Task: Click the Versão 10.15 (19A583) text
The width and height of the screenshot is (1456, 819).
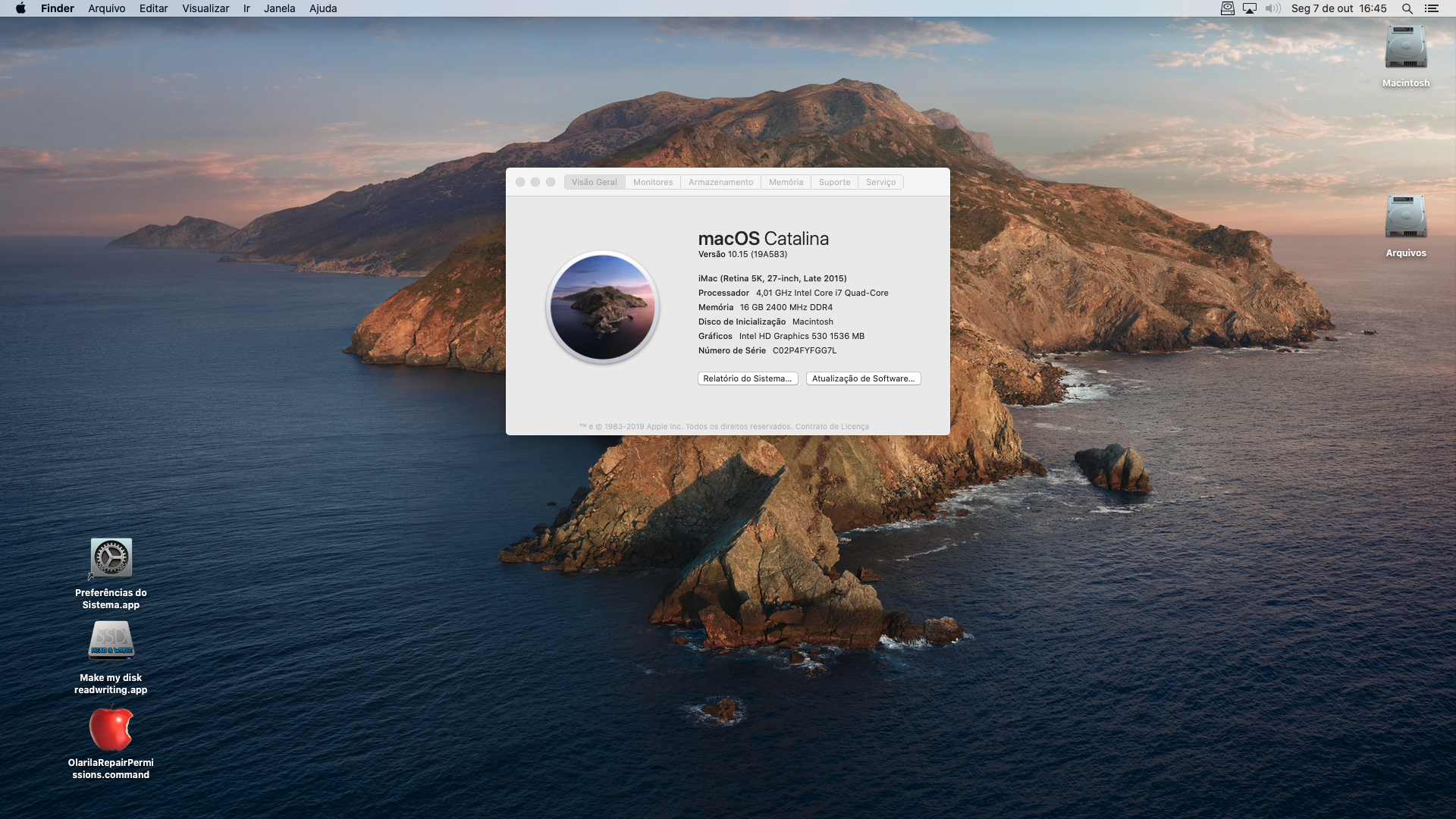Action: [742, 254]
